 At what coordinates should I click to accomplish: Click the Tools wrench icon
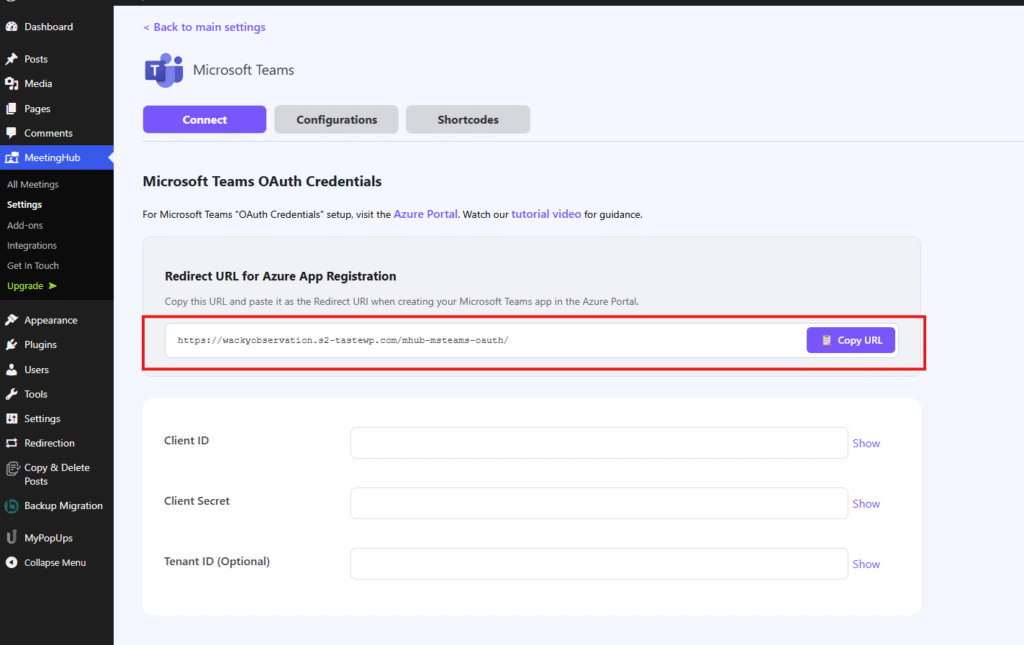(x=12, y=394)
